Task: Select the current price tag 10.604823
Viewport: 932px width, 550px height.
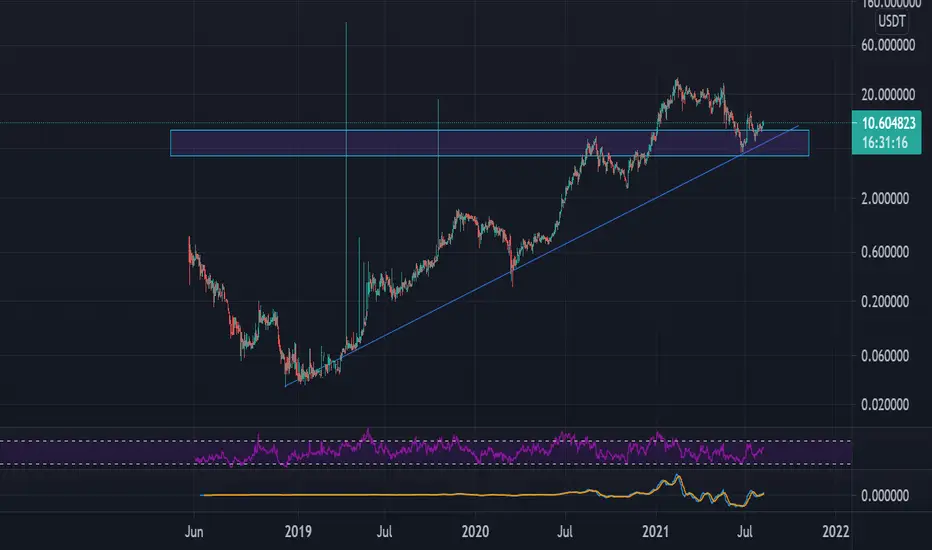Action: pos(888,124)
